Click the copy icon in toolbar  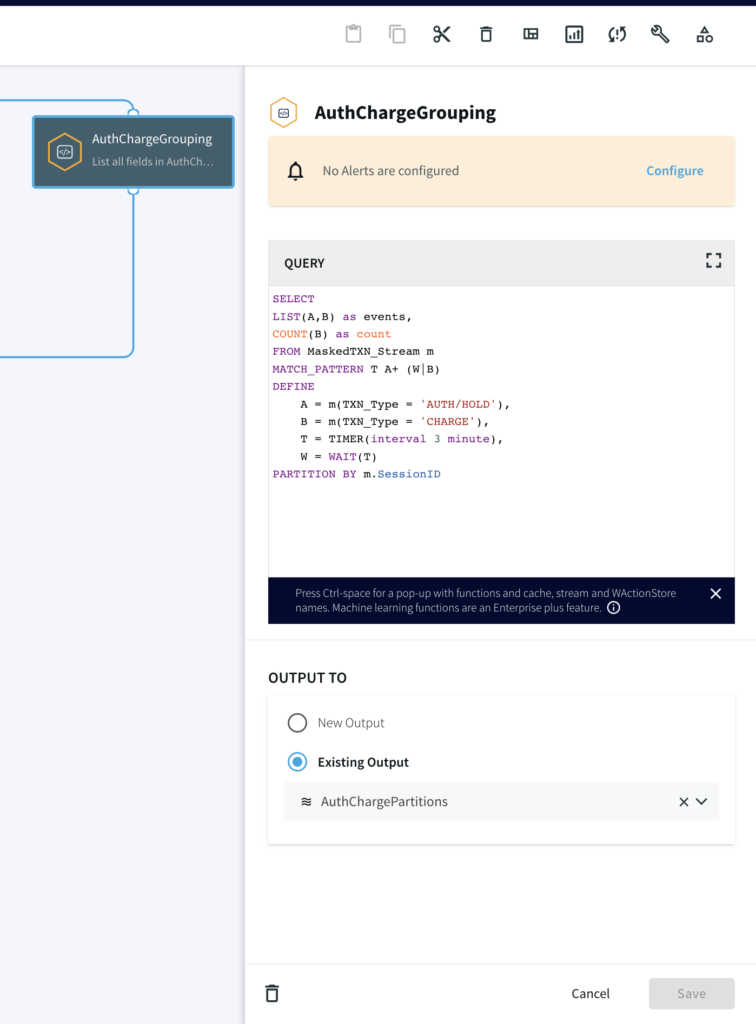click(397, 34)
